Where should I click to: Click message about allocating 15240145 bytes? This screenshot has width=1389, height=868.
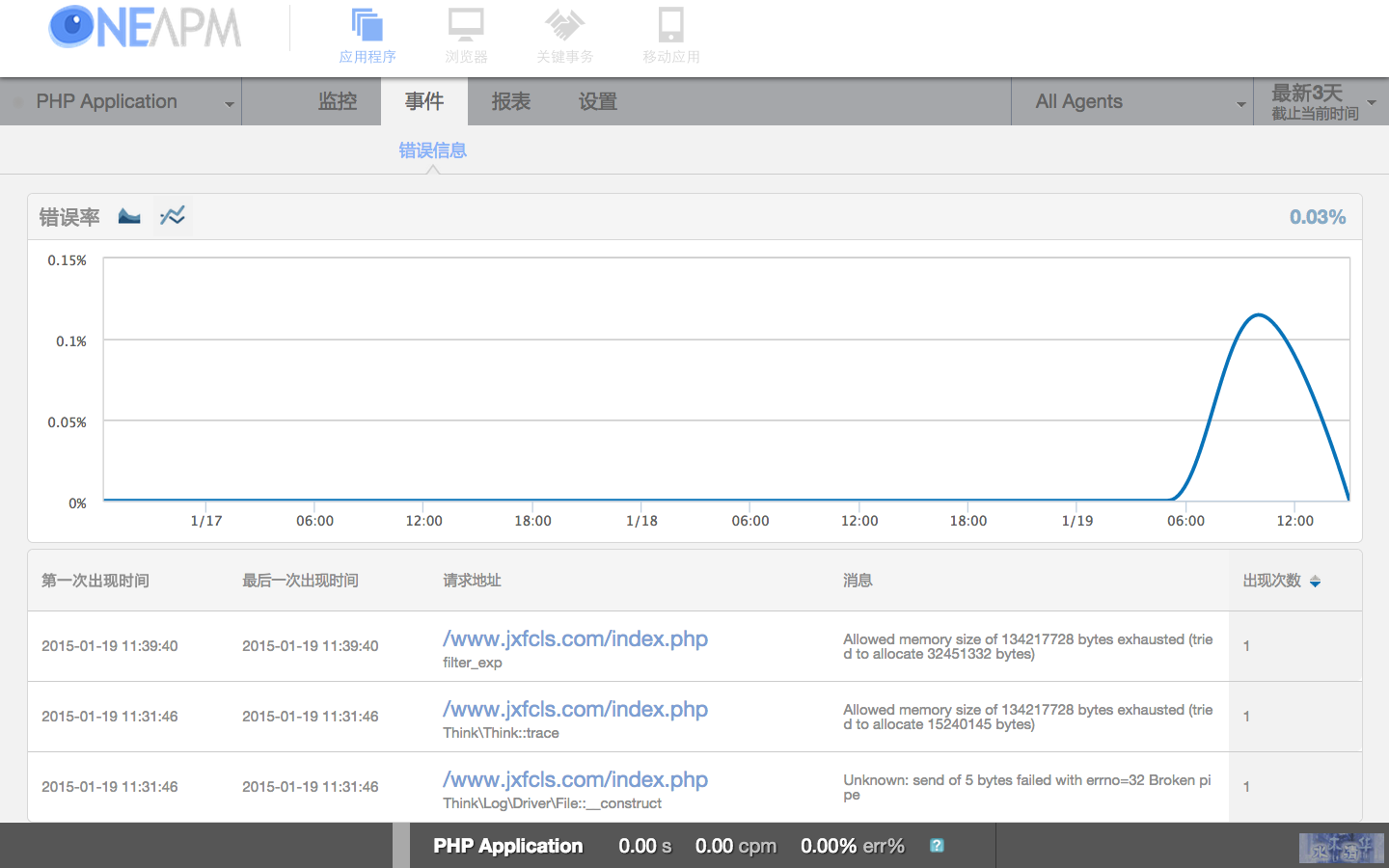coord(1028,717)
